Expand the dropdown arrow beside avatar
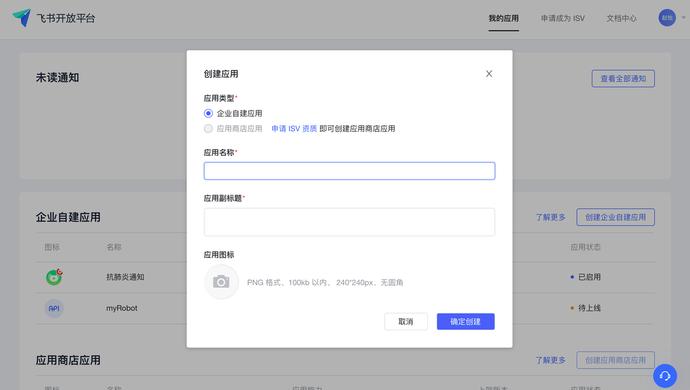This screenshot has width=690, height=390. (683, 18)
